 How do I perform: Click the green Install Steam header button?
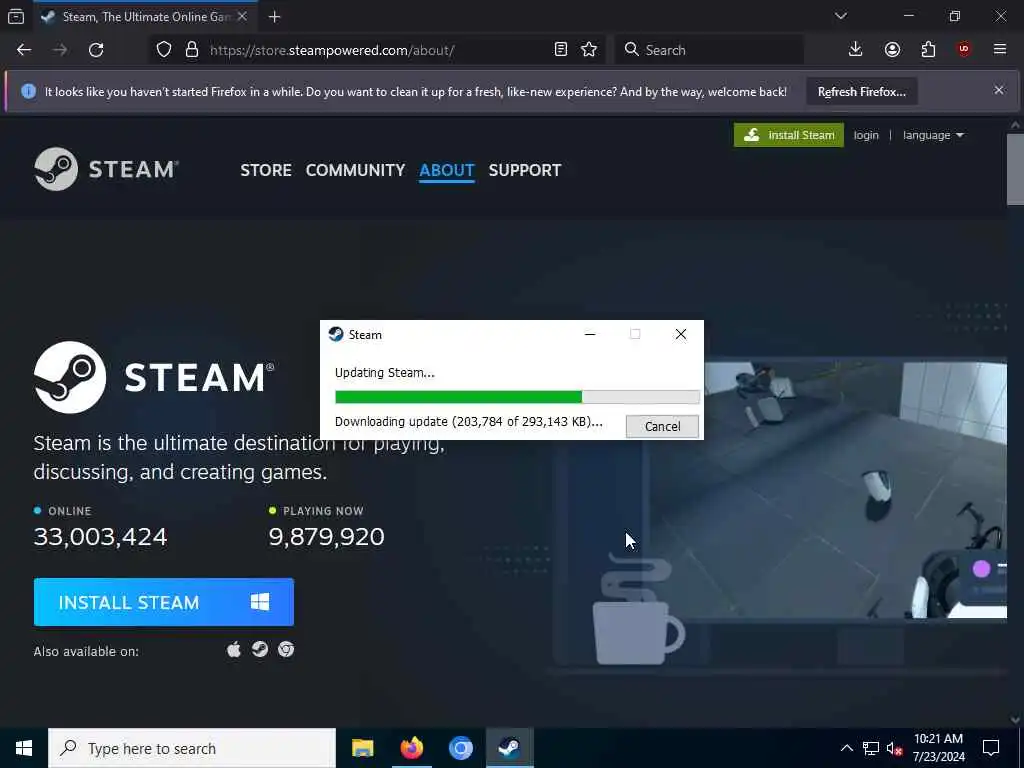coord(788,135)
